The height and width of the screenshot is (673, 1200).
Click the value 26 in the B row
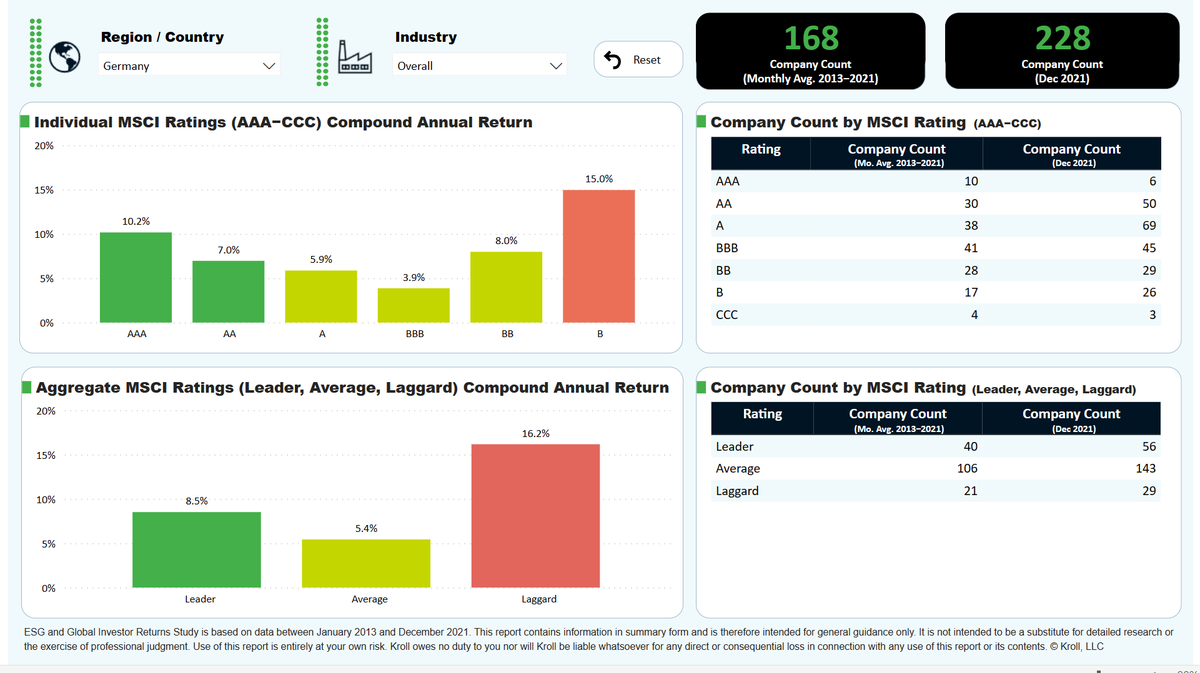[x=1149, y=293]
